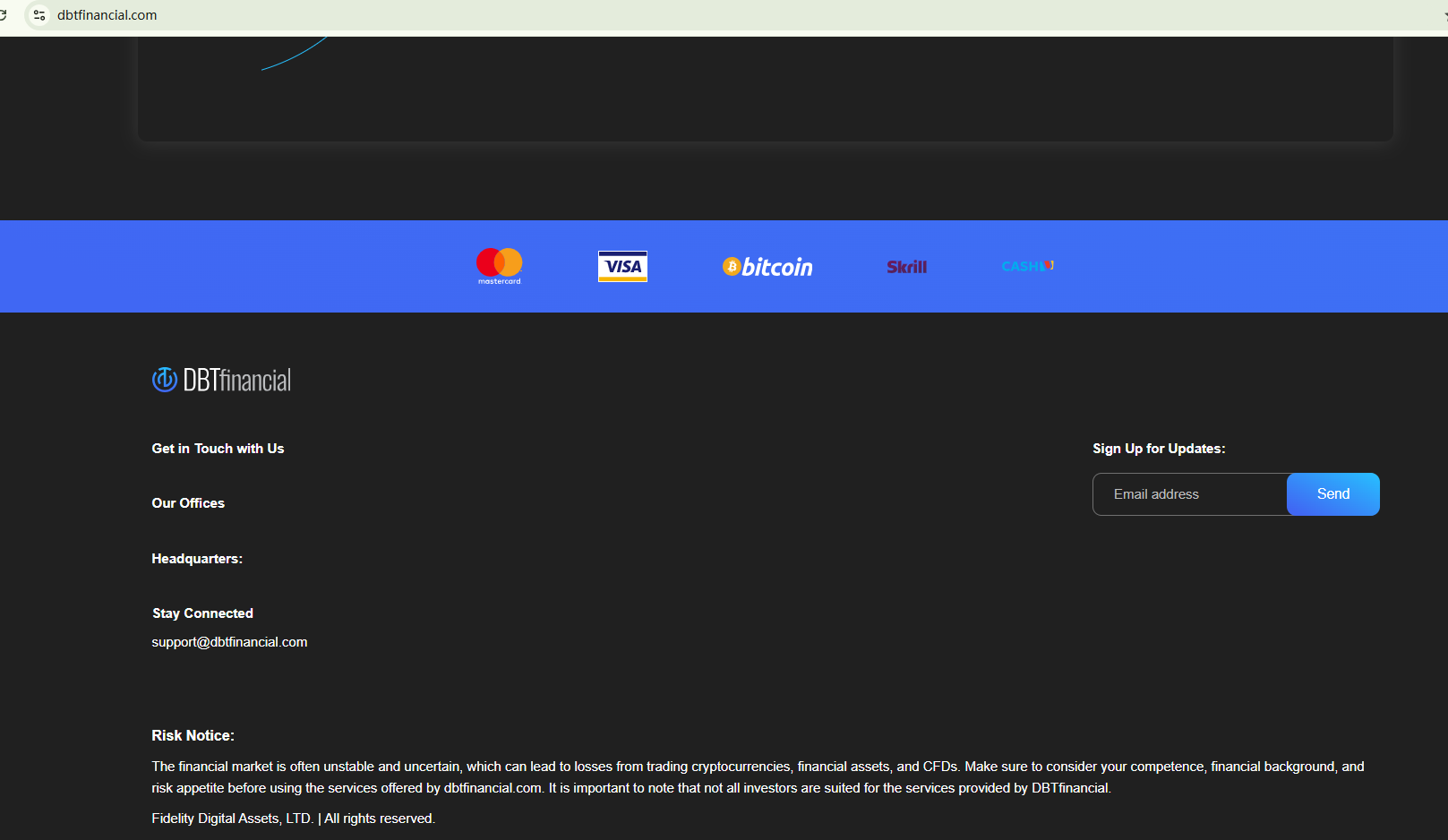Screen dimensions: 1448x840
Task: Click the 'Get in Touch with Us' heading
Action: [218, 449]
